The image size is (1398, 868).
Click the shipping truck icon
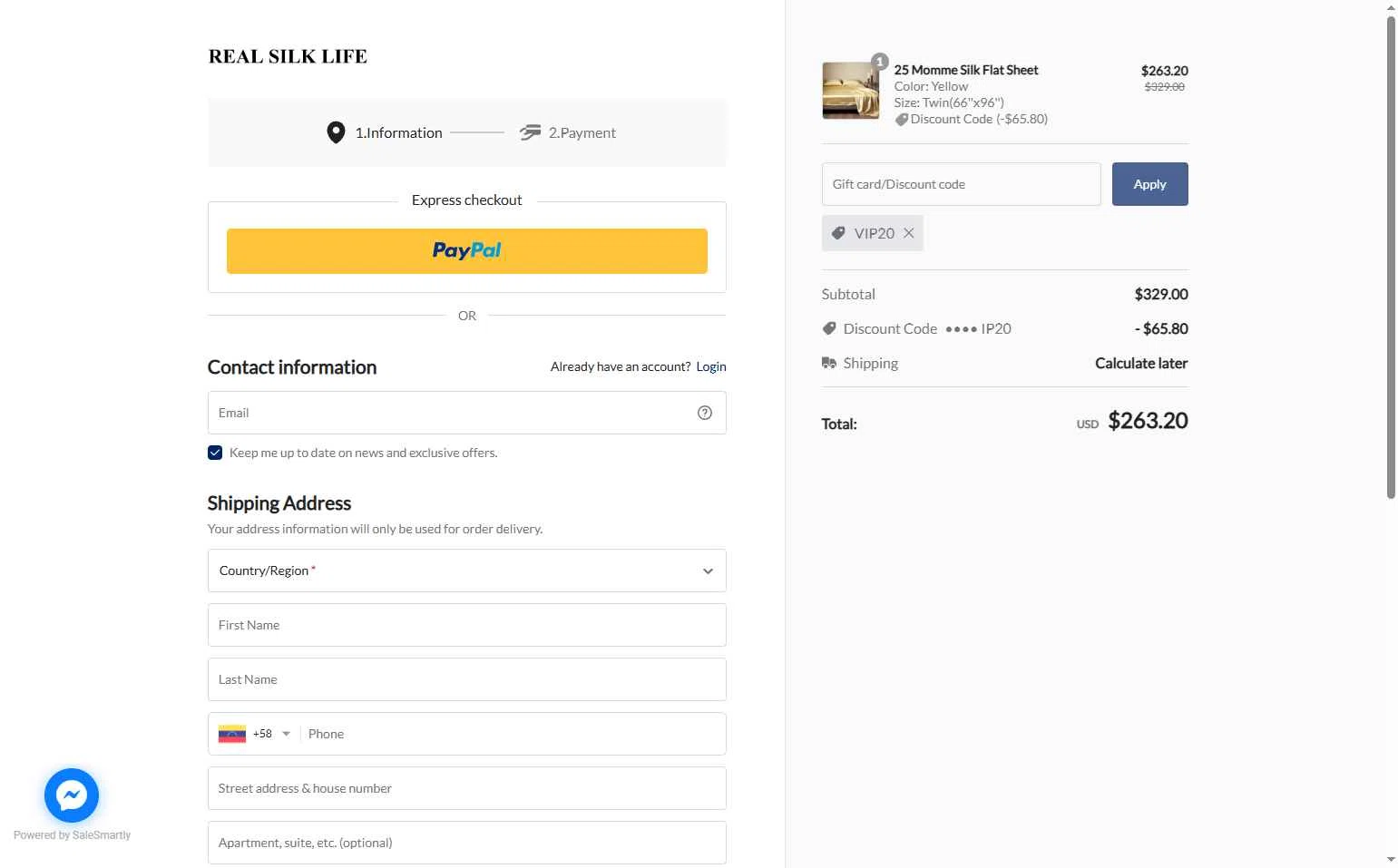point(829,363)
